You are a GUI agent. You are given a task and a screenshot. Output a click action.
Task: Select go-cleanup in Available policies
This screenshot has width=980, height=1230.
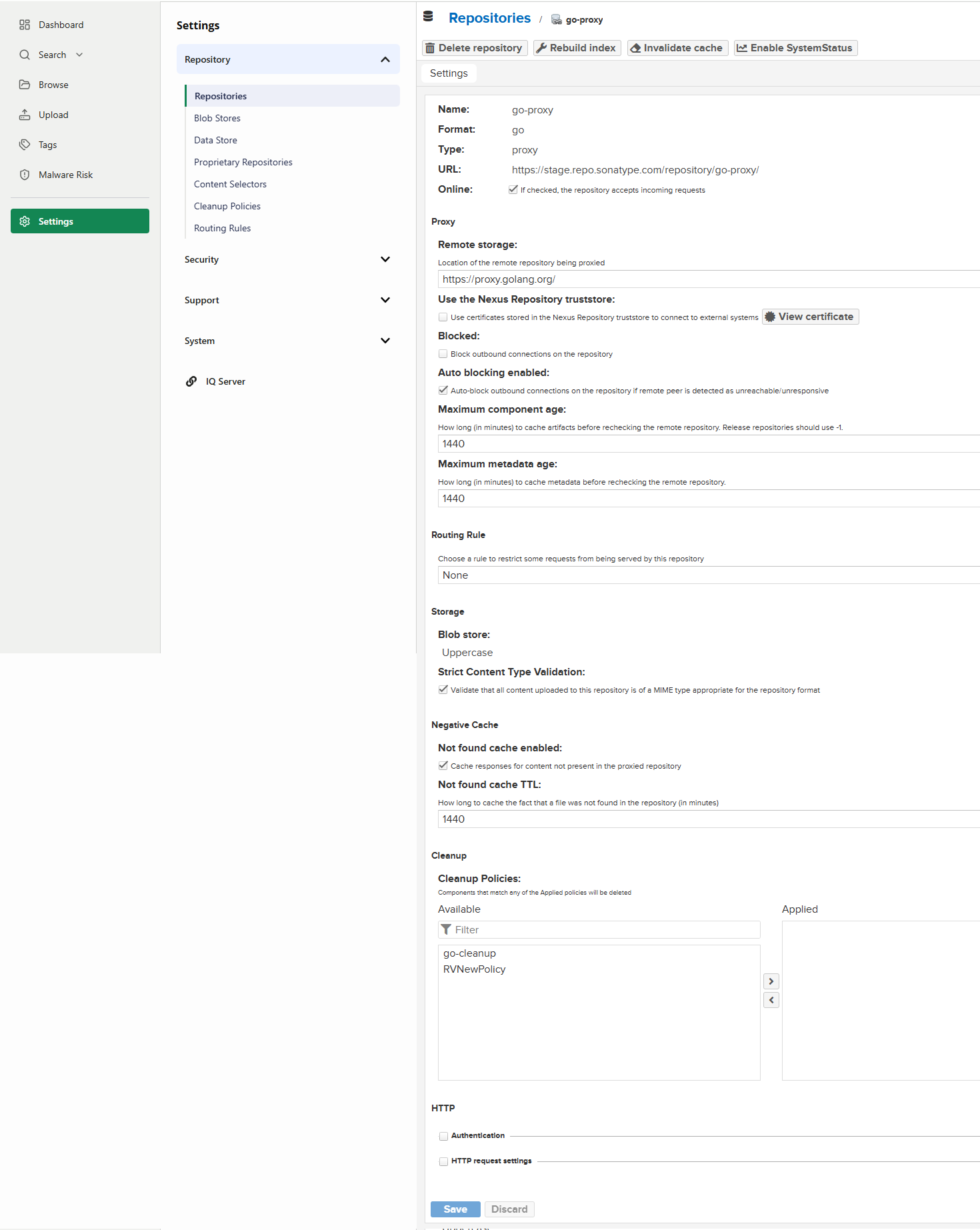470,953
